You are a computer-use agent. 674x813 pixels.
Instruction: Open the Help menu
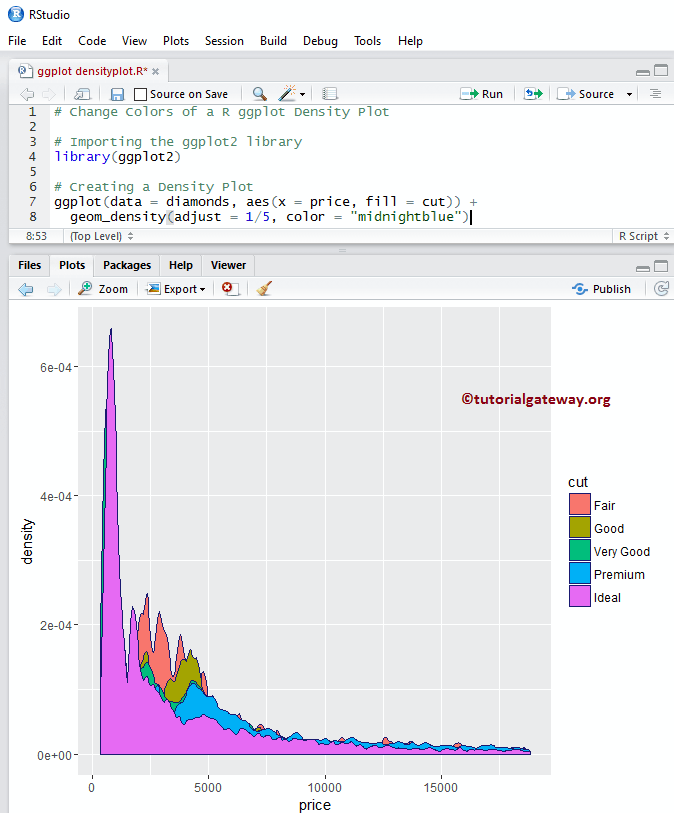click(410, 41)
